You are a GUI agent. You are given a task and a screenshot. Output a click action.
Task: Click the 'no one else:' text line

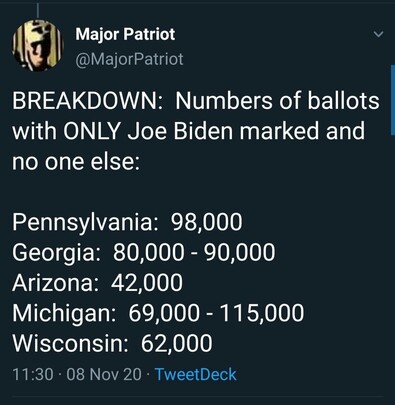tap(76, 162)
